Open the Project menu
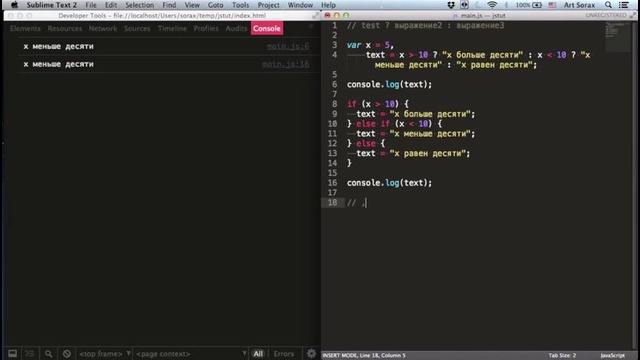640x360 pixels. tap(269, 5)
